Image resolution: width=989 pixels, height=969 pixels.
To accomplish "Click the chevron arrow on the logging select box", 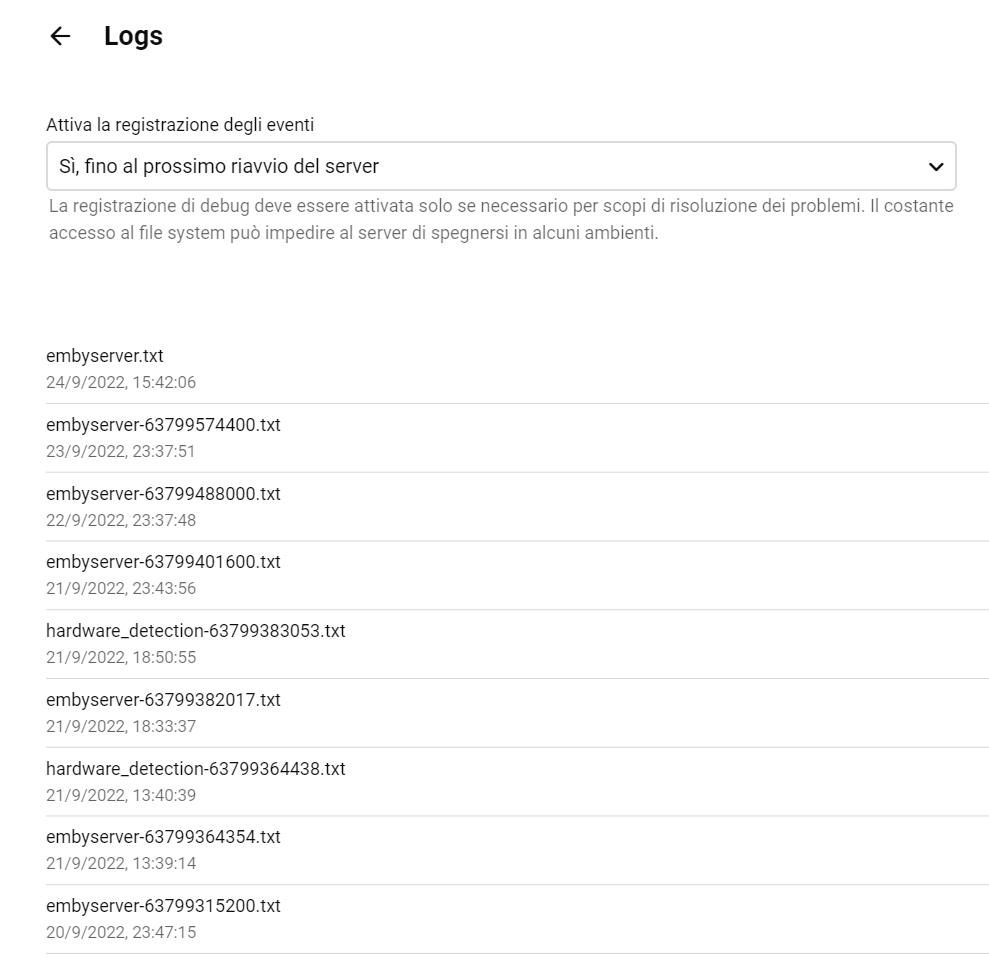I will point(935,166).
